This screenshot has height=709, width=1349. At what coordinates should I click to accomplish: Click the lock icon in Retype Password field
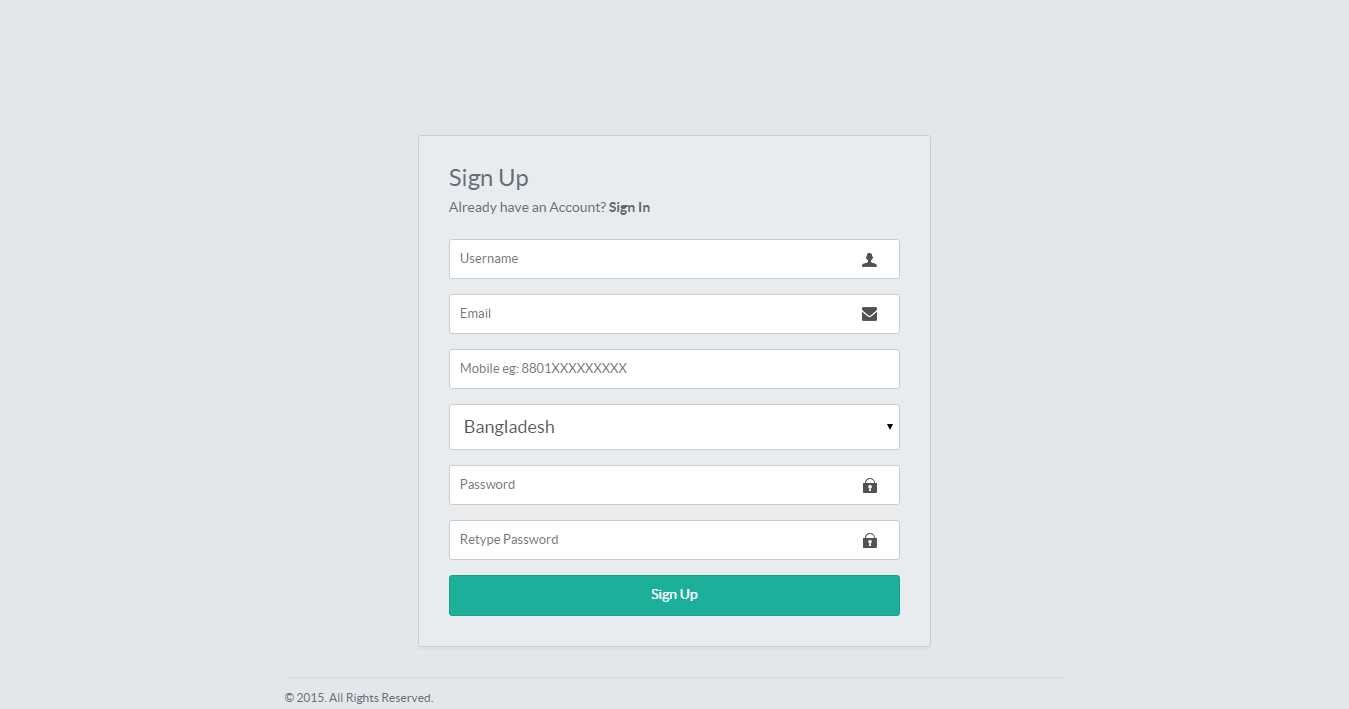tap(869, 541)
